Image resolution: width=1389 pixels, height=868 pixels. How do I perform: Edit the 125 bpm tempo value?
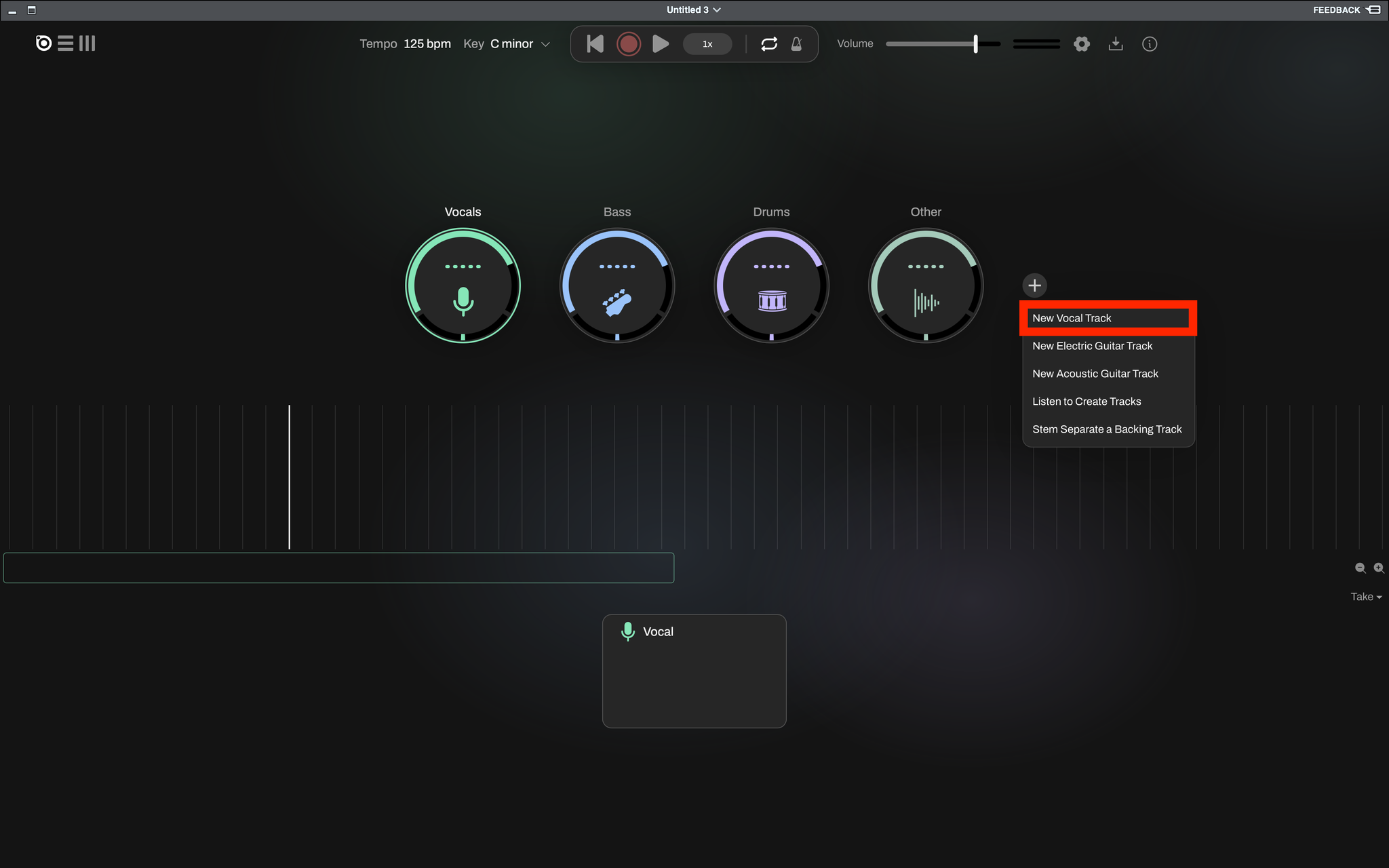(x=427, y=44)
